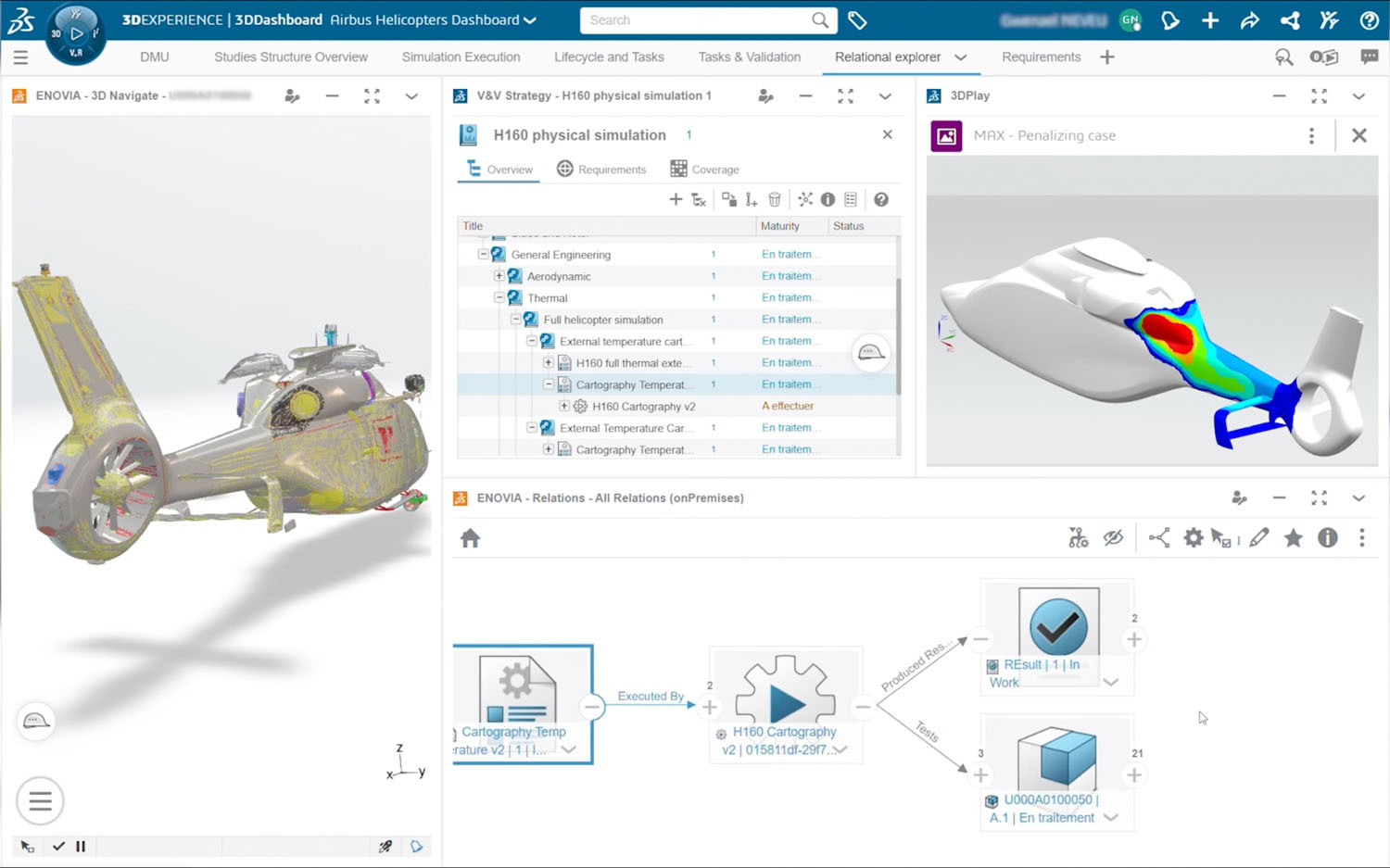Collapse relations after Cartography Temp node
Screen dimensions: 1390x868
click(x=592, y=707)
